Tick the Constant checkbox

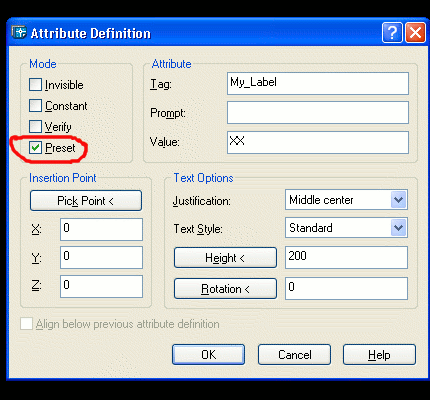coord(35,106)
